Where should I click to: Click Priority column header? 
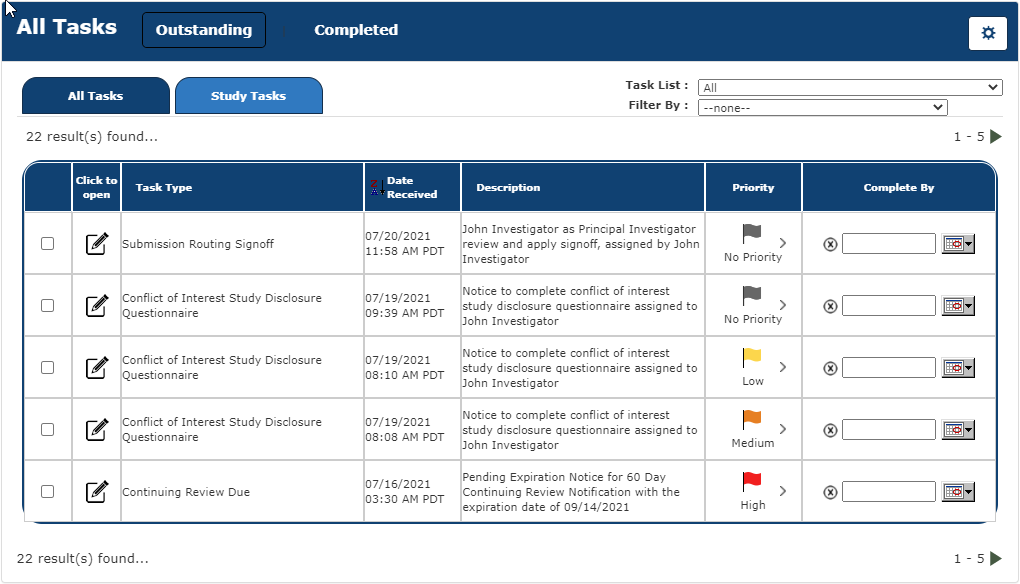[753, 187]
